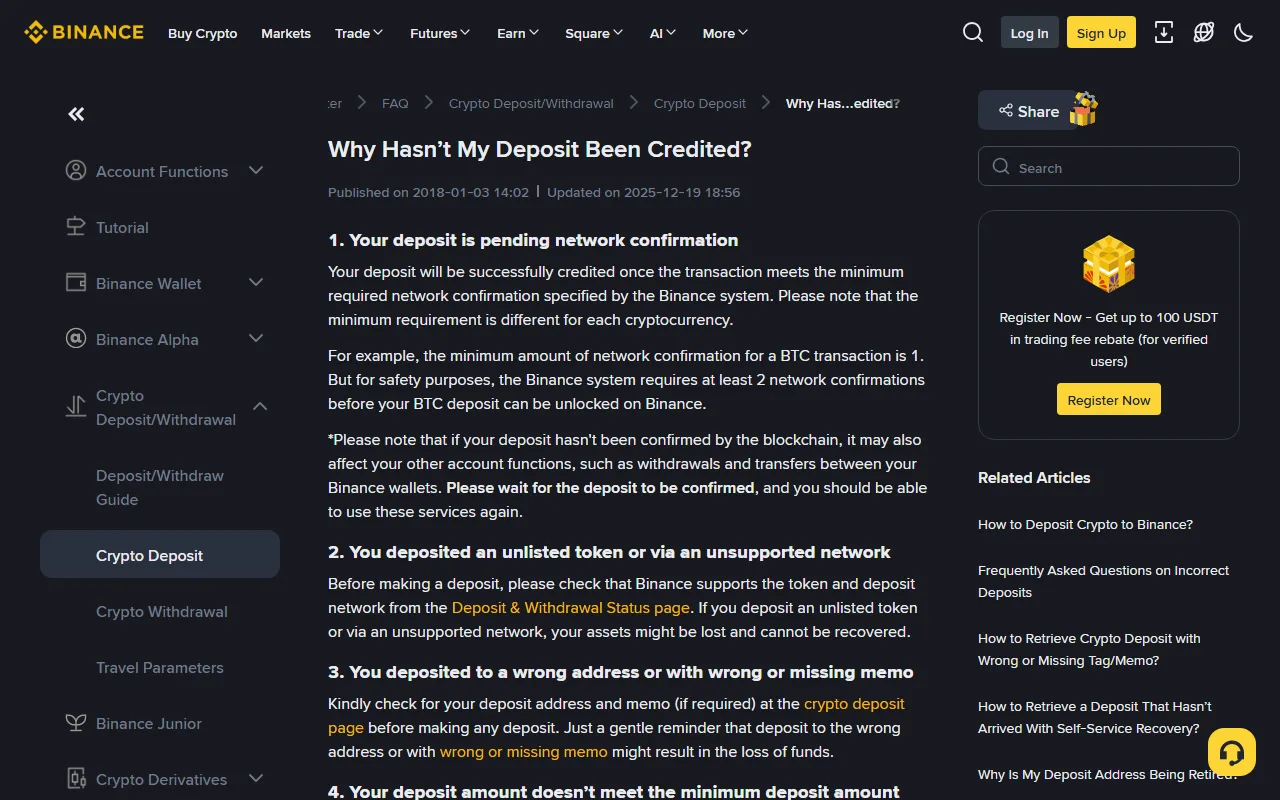Open FAQ breadcrumb link
Screen dimensions: 1280x800
395,104
